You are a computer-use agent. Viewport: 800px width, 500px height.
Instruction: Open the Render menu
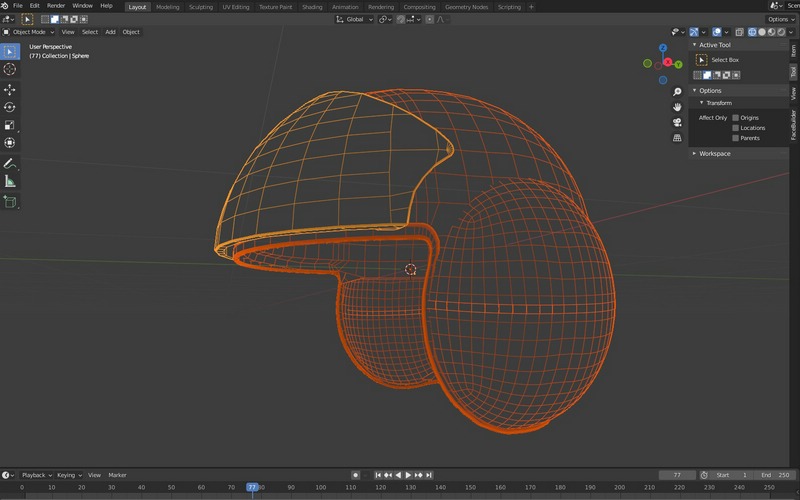click(56, 6)
